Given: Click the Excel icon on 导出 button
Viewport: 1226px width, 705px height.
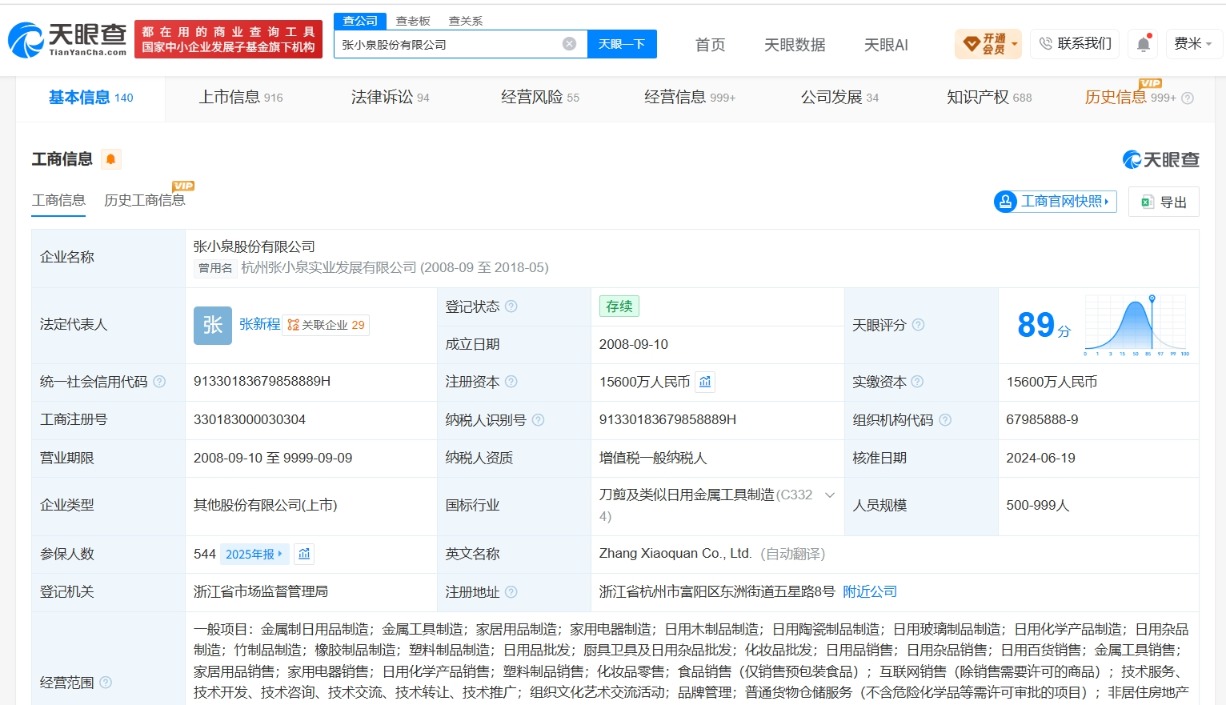Looking at the screenshot, I should (x=1147, y=202).
